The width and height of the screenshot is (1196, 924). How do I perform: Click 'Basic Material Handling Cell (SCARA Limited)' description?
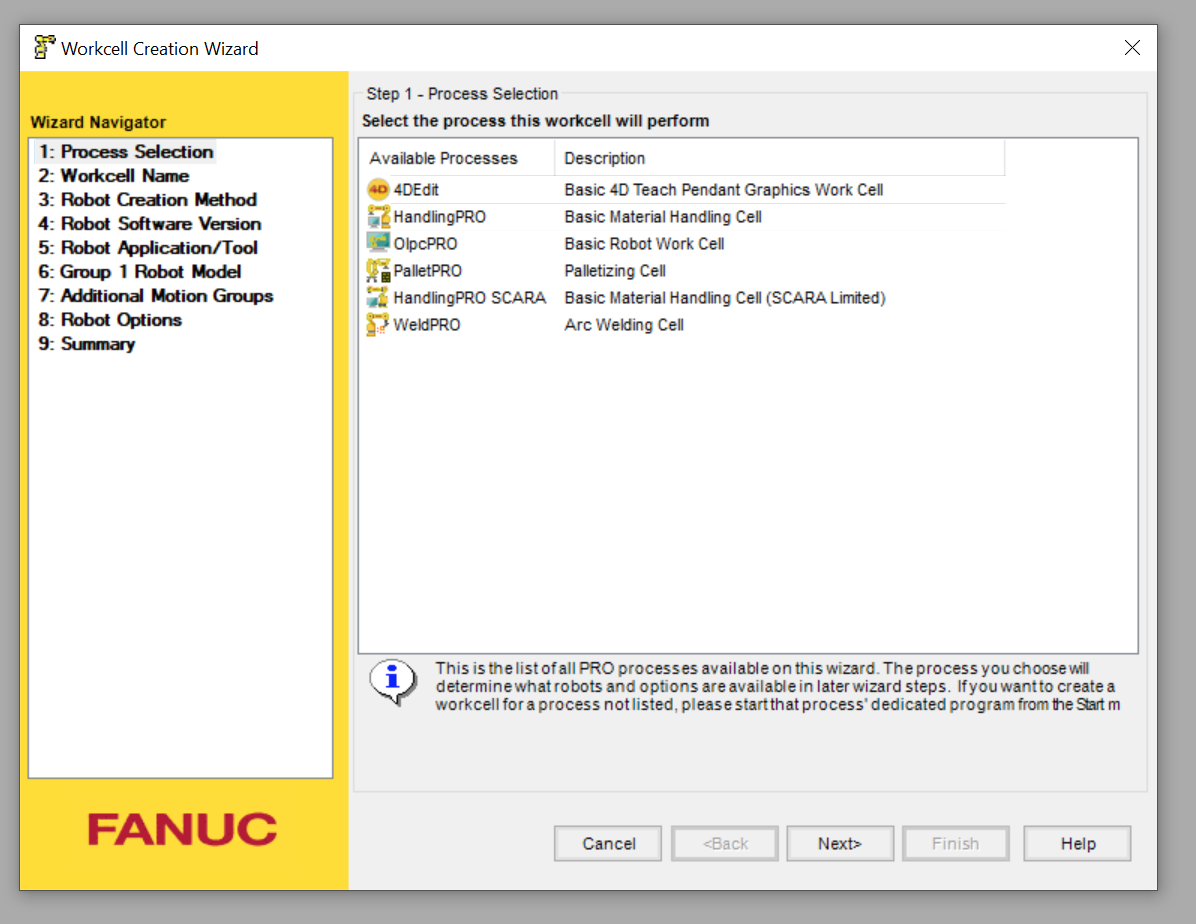pos(725,298)
